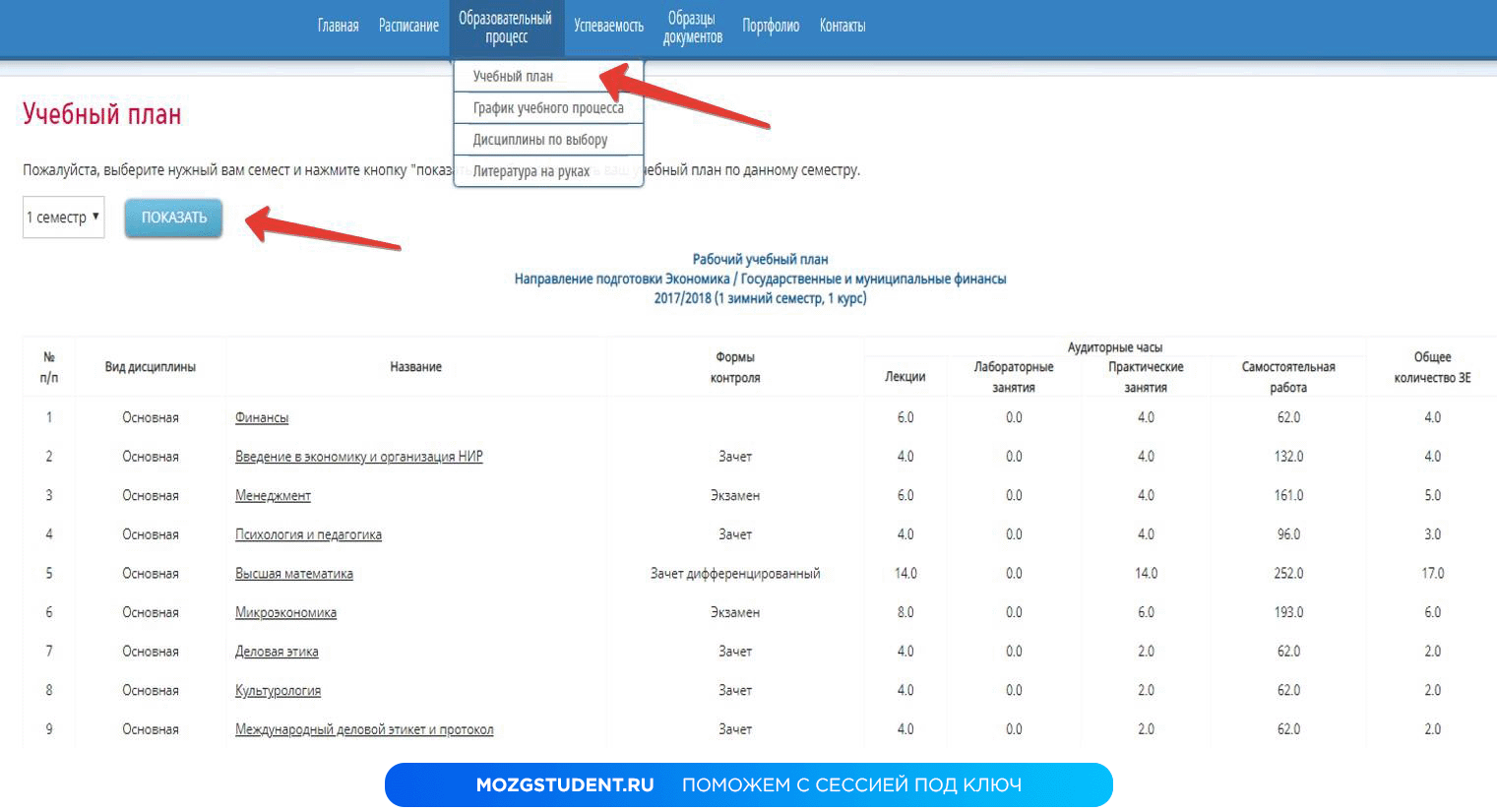Open the Главная menu item

coord(338,26)
